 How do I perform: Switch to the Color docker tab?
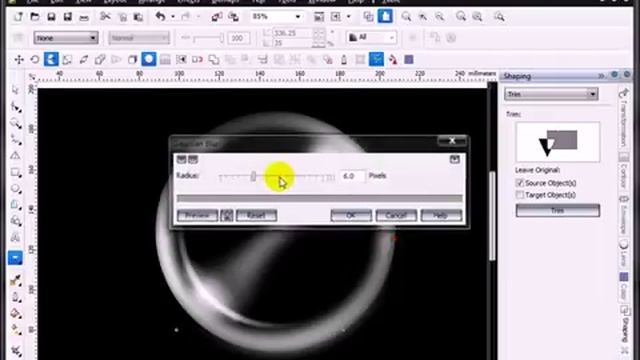click(x=623, y=287)
